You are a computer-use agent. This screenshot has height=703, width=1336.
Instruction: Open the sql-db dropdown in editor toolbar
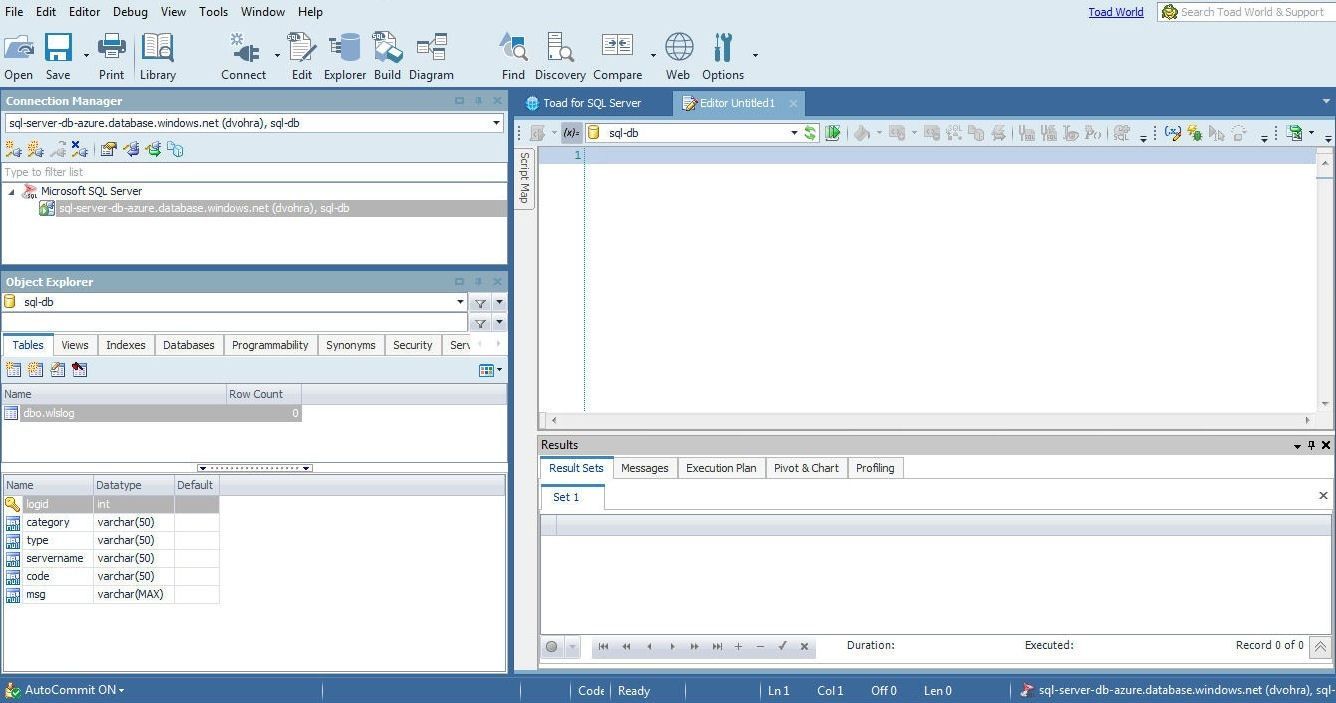click(x=794, y=133)
